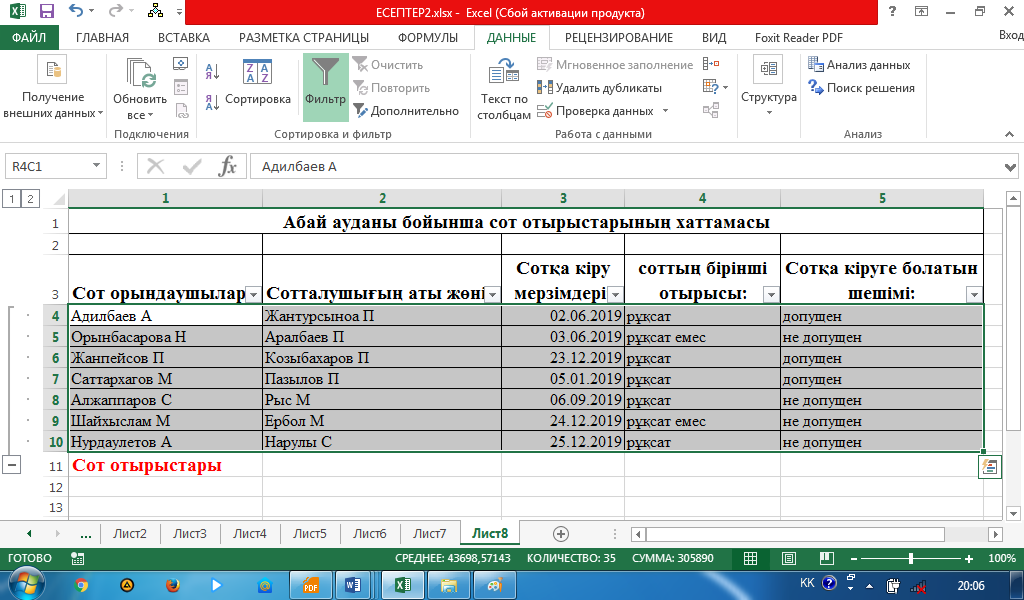Expand the formula bar chevron
Image resolution: width=1024 pixels, height=600 pixels.
tap(1011, 167)
